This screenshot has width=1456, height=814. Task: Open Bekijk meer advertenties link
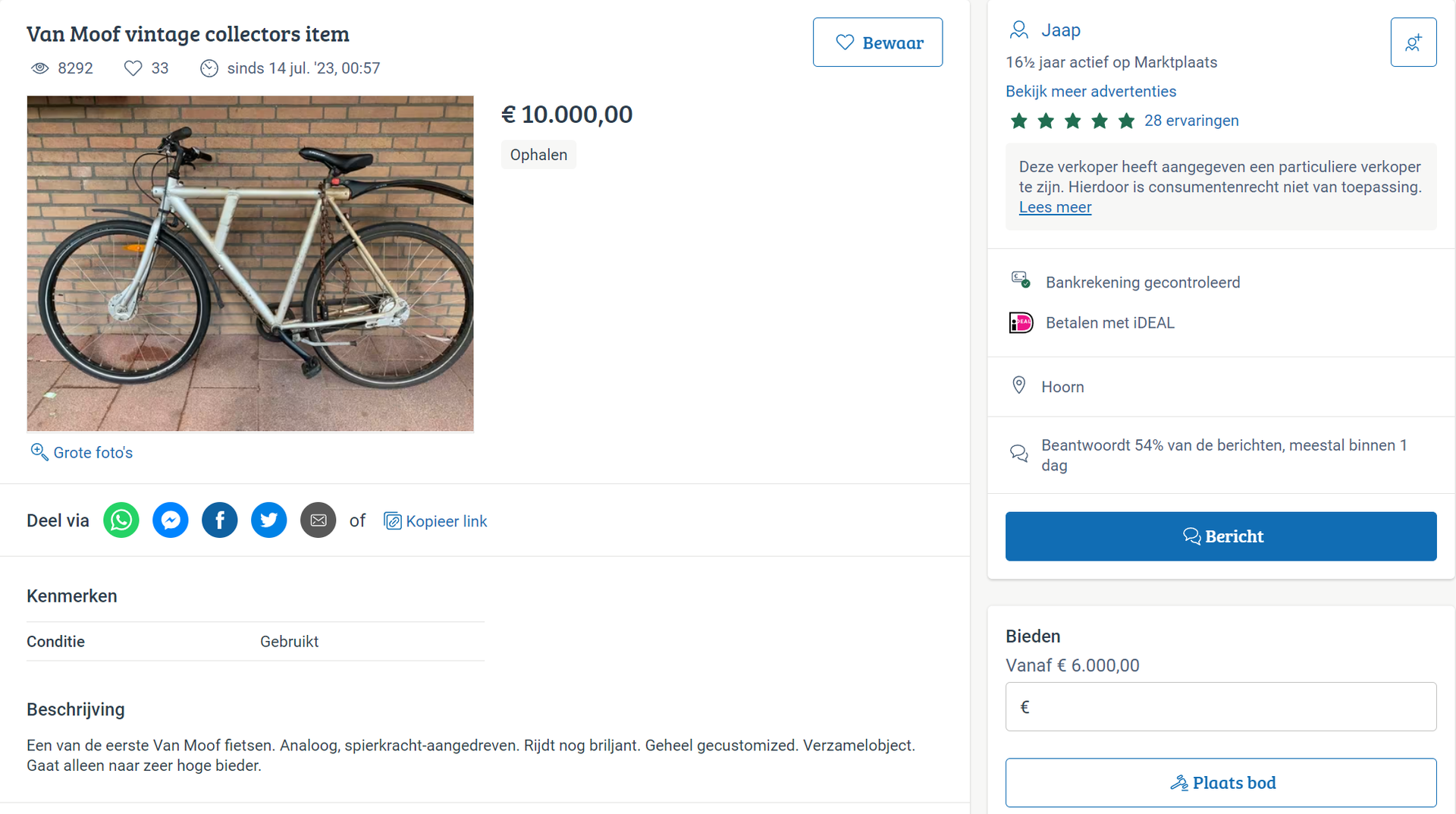pyautogui.click(x=1090, y=91)
